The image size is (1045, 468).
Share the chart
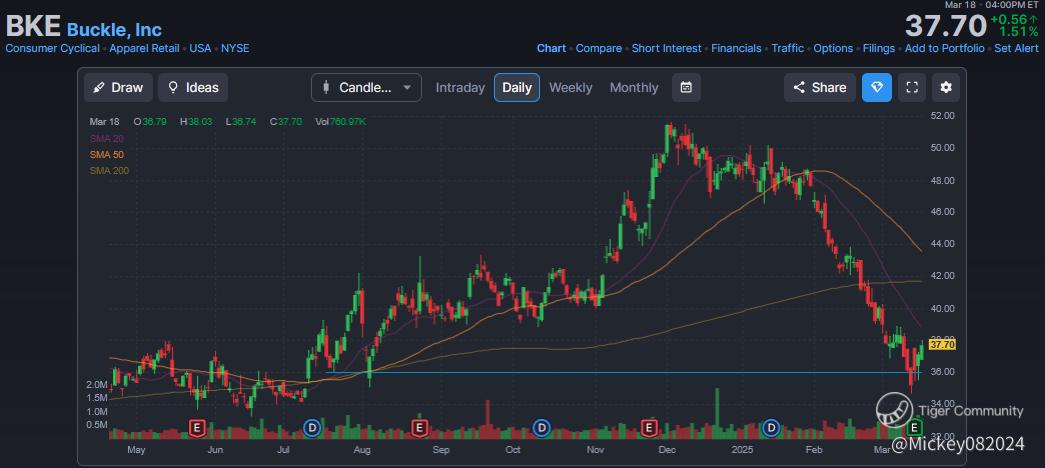820,87
